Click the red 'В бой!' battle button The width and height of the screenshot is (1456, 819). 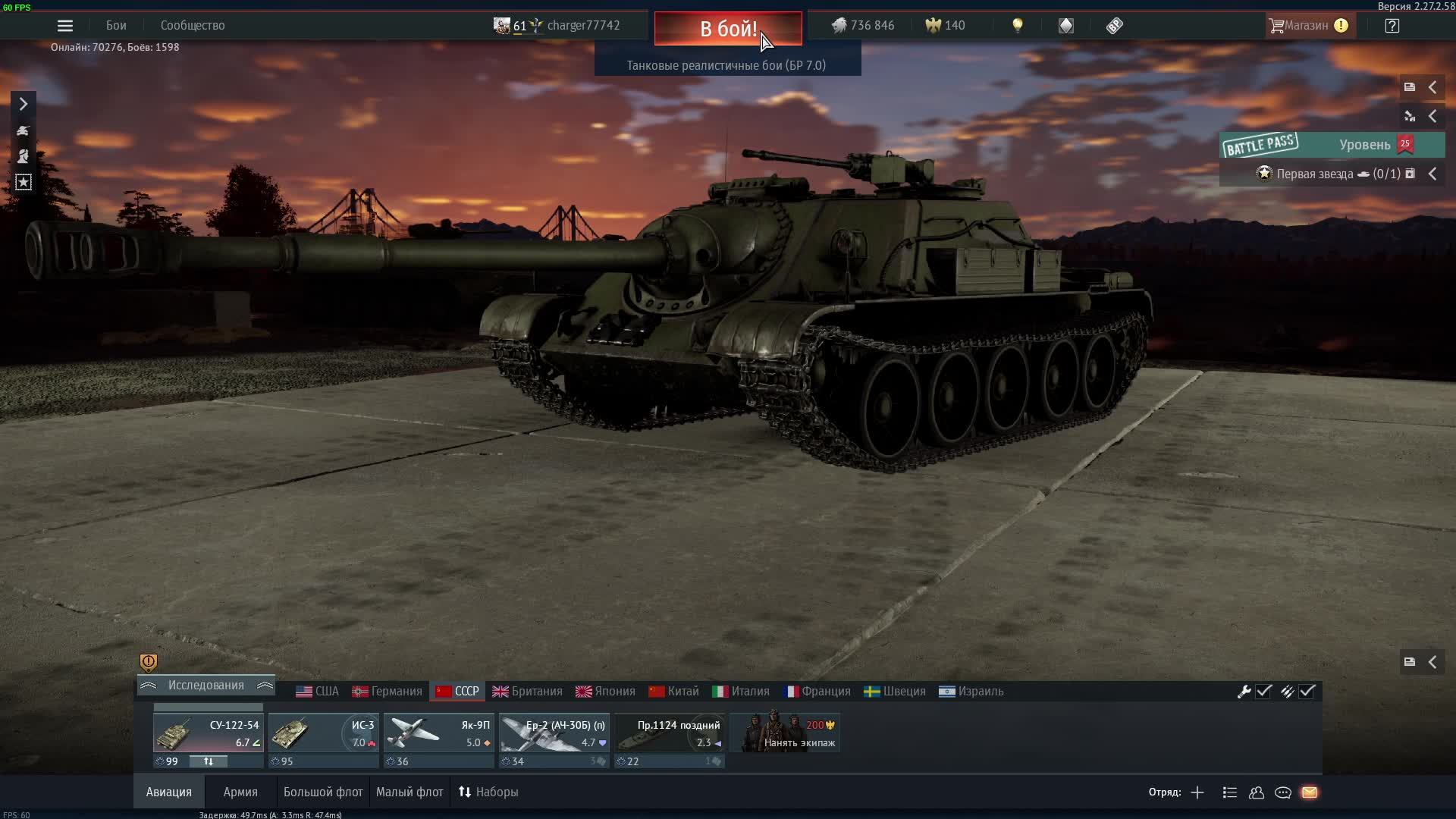727,29
